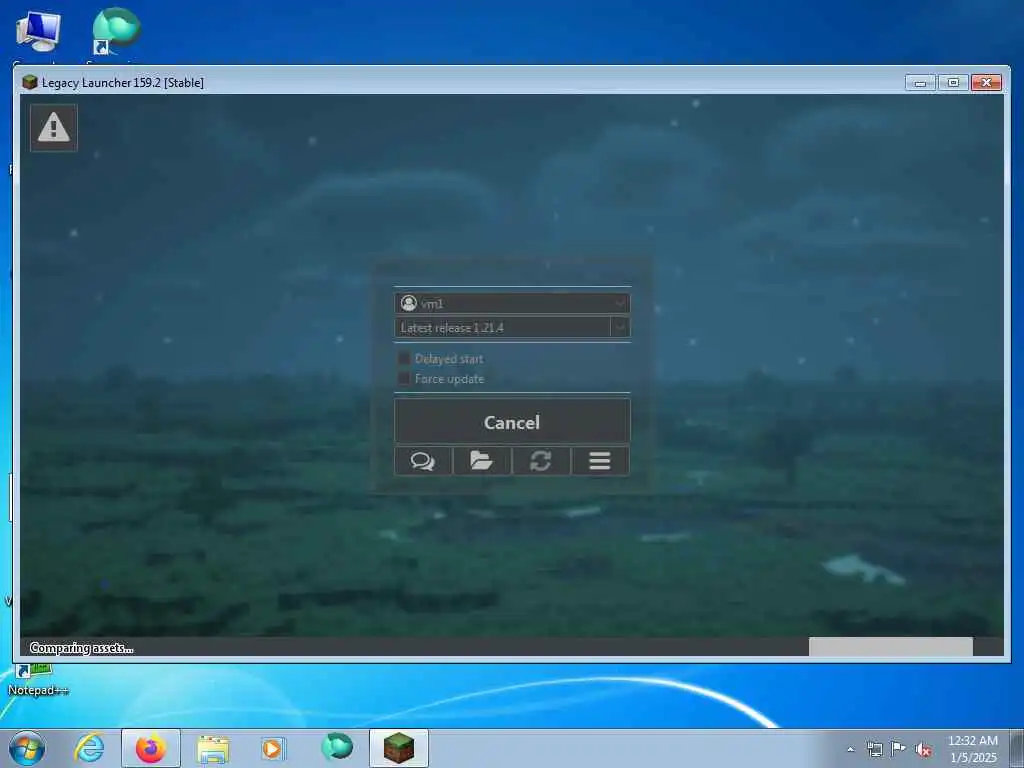Minimize the Legacy Launcher window
The image size is (1024, 768).
[921, 83]
